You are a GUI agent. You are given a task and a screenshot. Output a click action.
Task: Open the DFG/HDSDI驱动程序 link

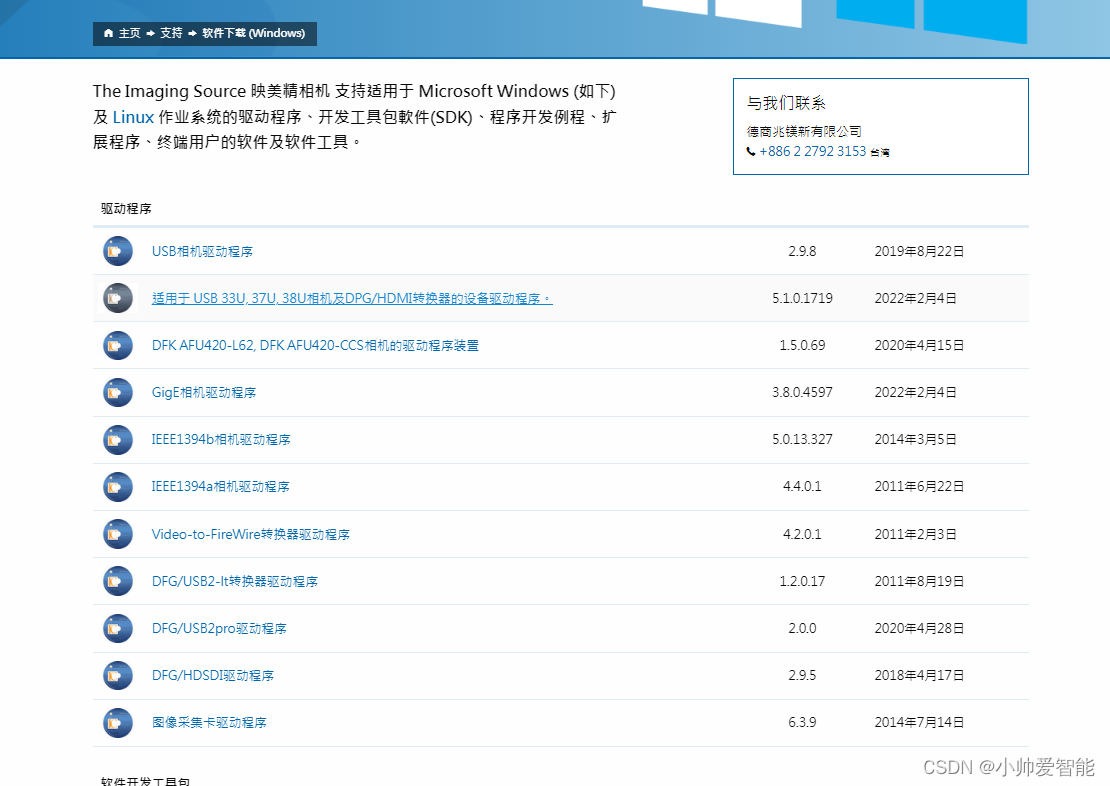tap(213, 676)
